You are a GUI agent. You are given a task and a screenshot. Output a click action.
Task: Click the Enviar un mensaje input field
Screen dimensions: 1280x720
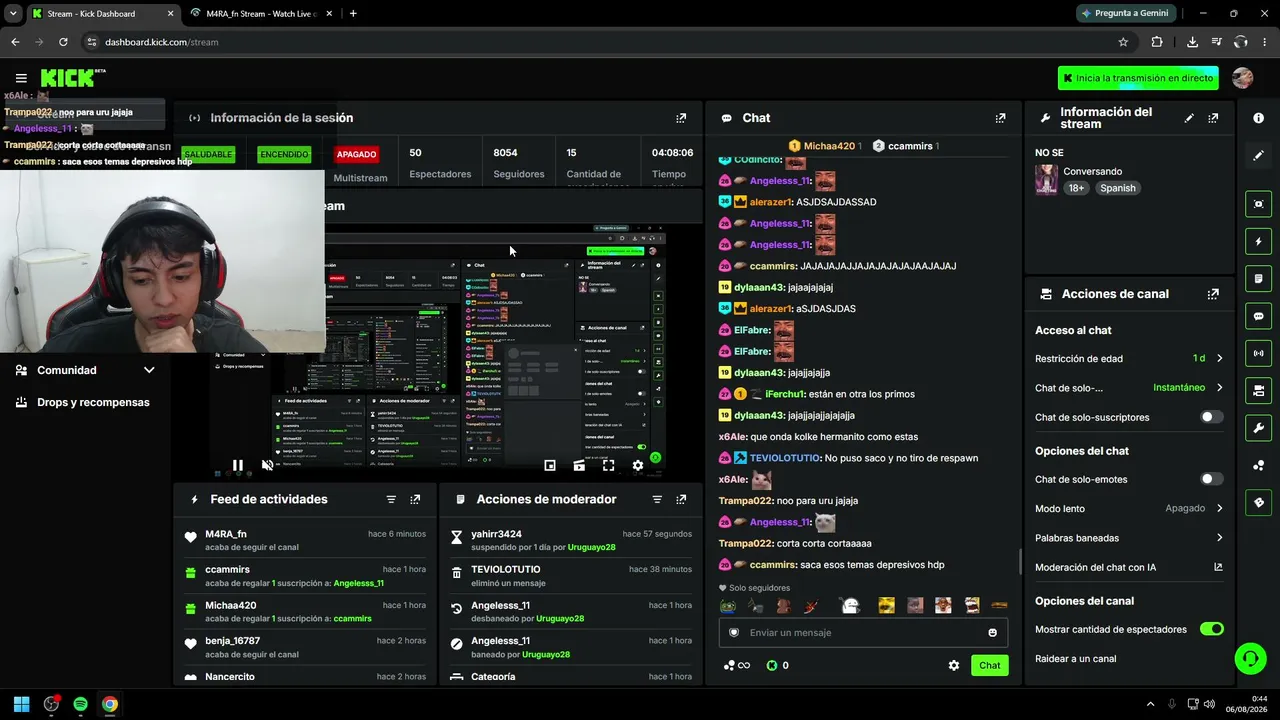click(863, 632)
